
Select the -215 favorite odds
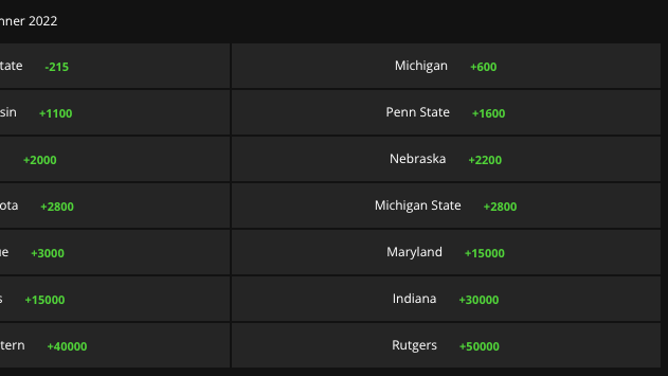point(115,66)
